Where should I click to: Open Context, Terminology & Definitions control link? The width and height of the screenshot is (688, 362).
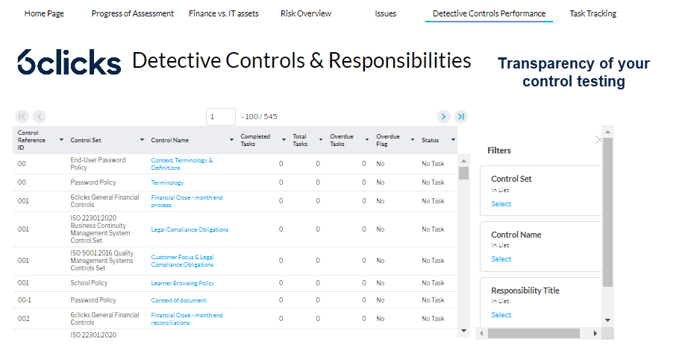click(x=182, y=164)
